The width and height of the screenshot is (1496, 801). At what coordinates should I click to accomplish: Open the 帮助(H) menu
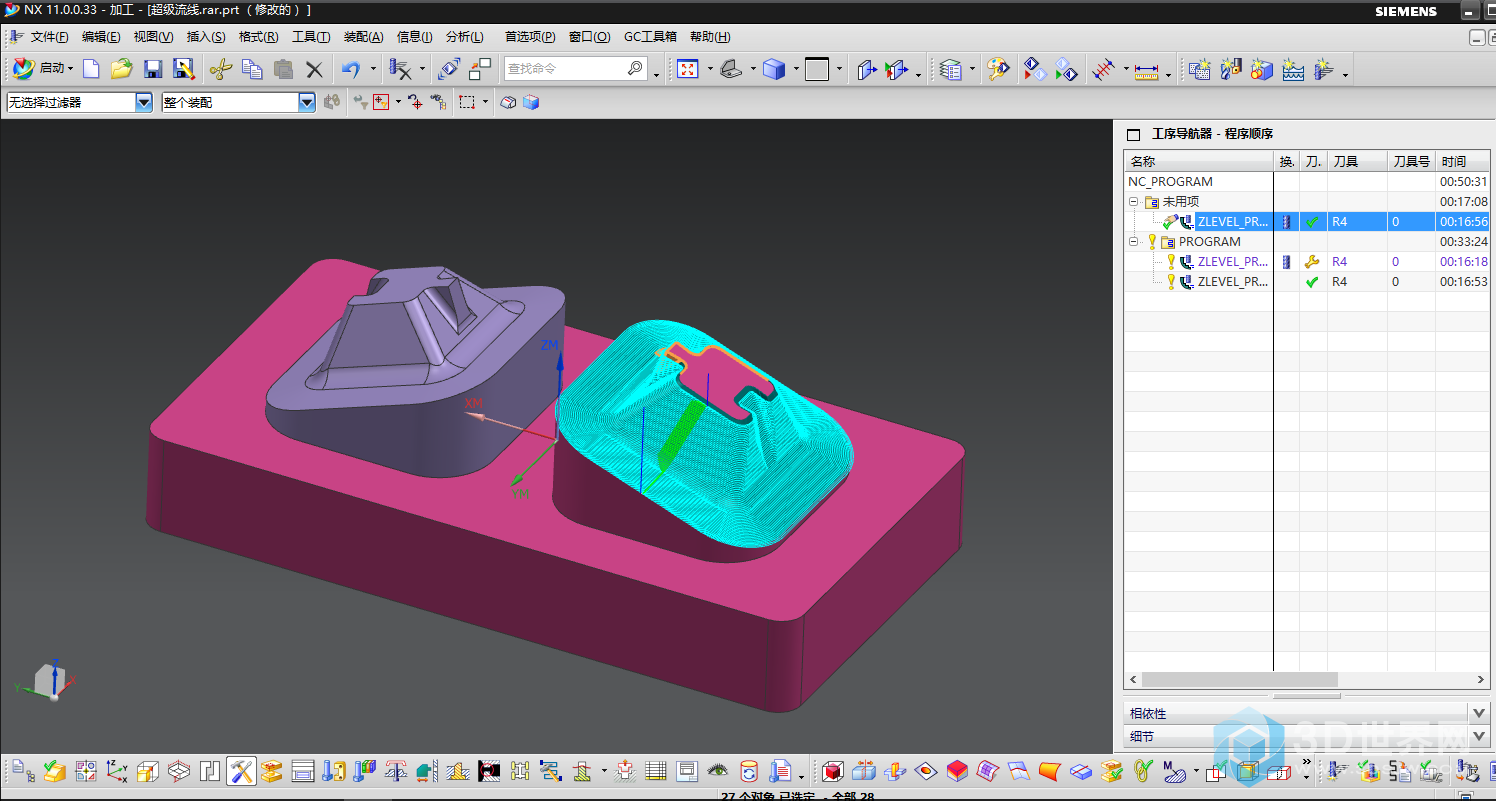pyautogui.click(x=709, y=37)
